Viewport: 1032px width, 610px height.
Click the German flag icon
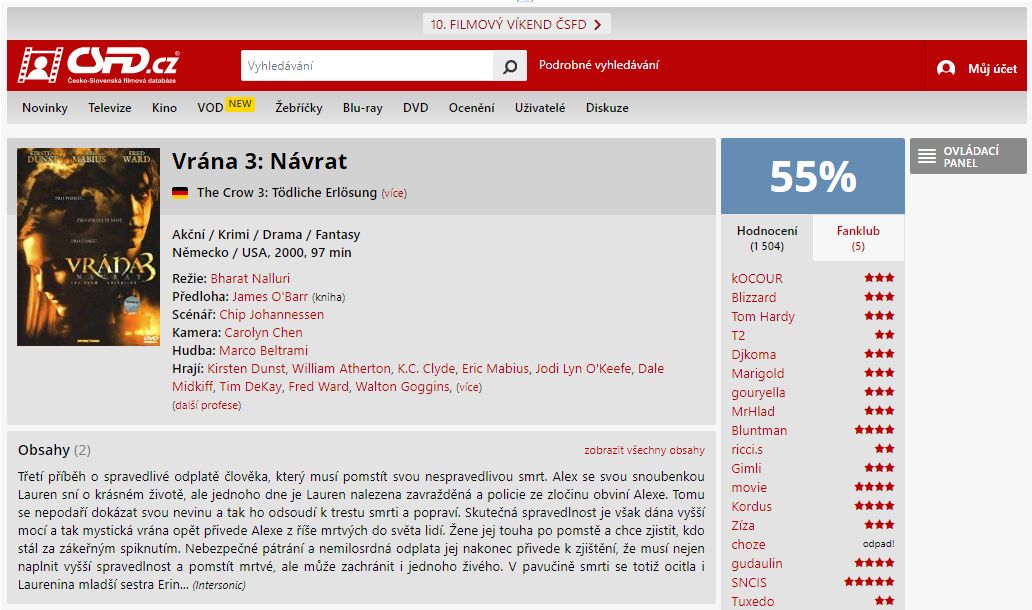(x=180, y=193)
